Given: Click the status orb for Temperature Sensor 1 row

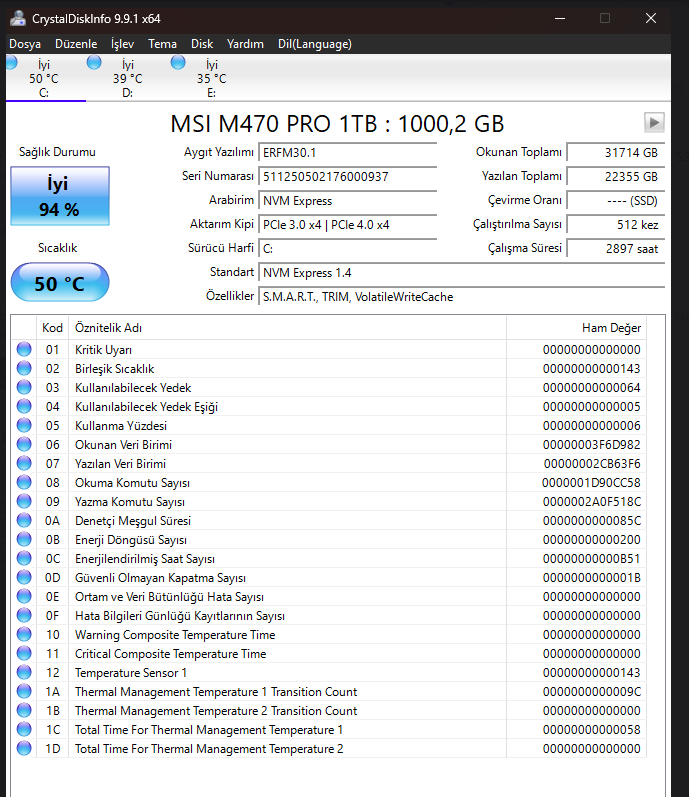Looking at the screenshot, I should (x=24, y=672).
